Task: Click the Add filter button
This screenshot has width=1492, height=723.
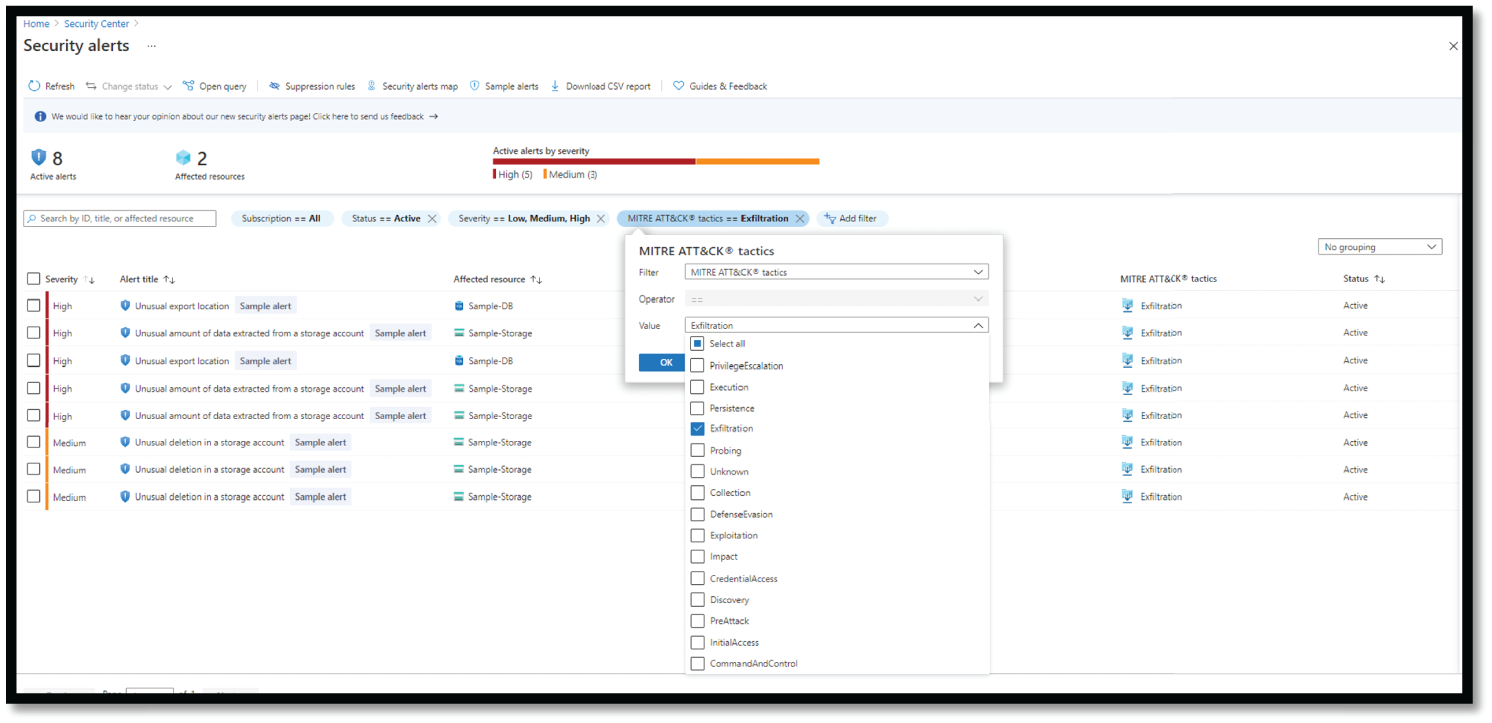Action: [x=851, y=218]
